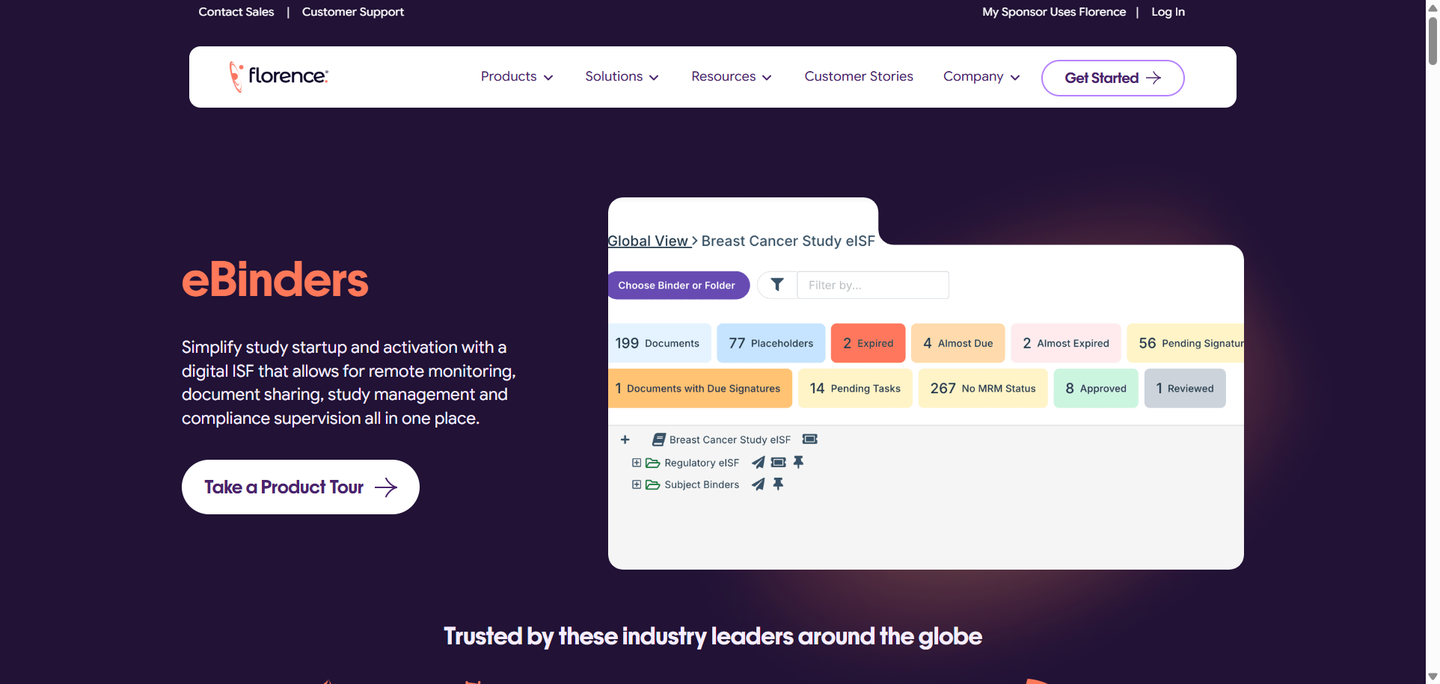Click the green folder icon of Subject Binders

coord(653,485)
